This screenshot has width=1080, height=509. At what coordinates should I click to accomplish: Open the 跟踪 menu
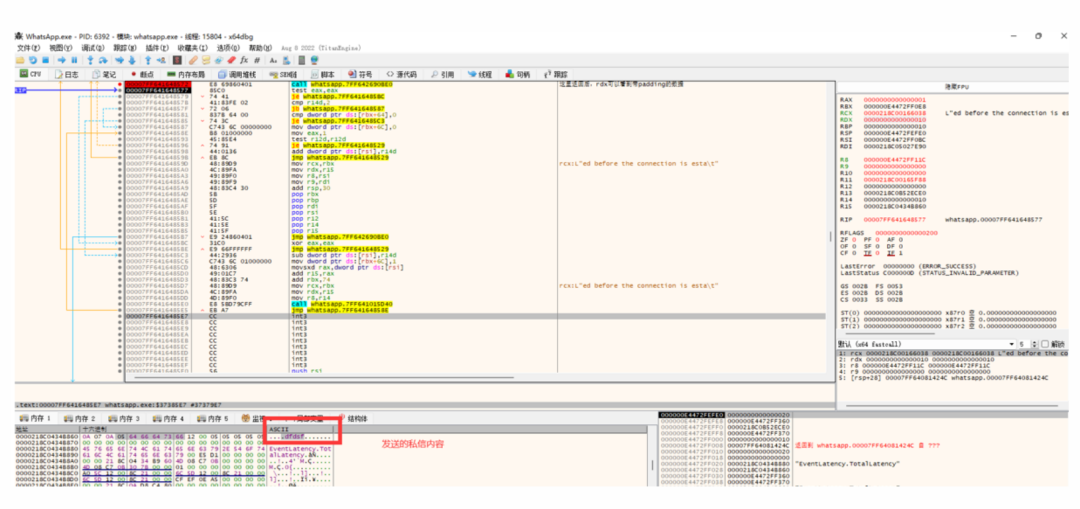[125, 48]
